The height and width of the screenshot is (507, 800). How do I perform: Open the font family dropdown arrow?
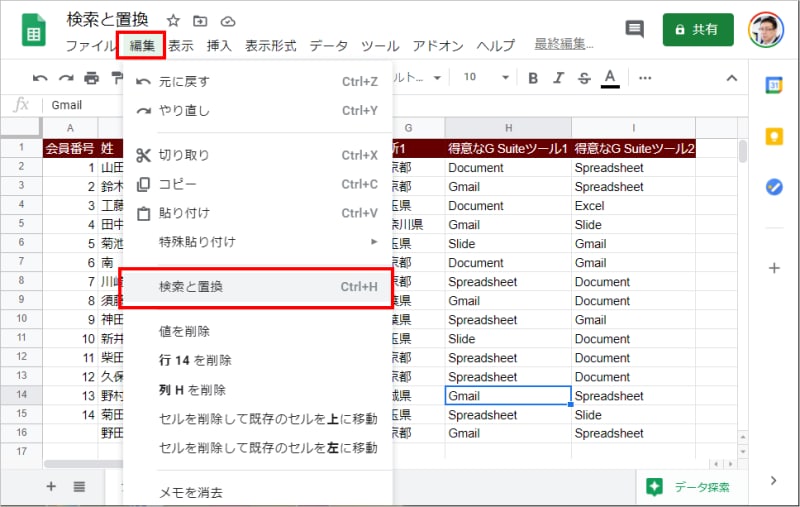pyautogui.click(x=437, y=78)
